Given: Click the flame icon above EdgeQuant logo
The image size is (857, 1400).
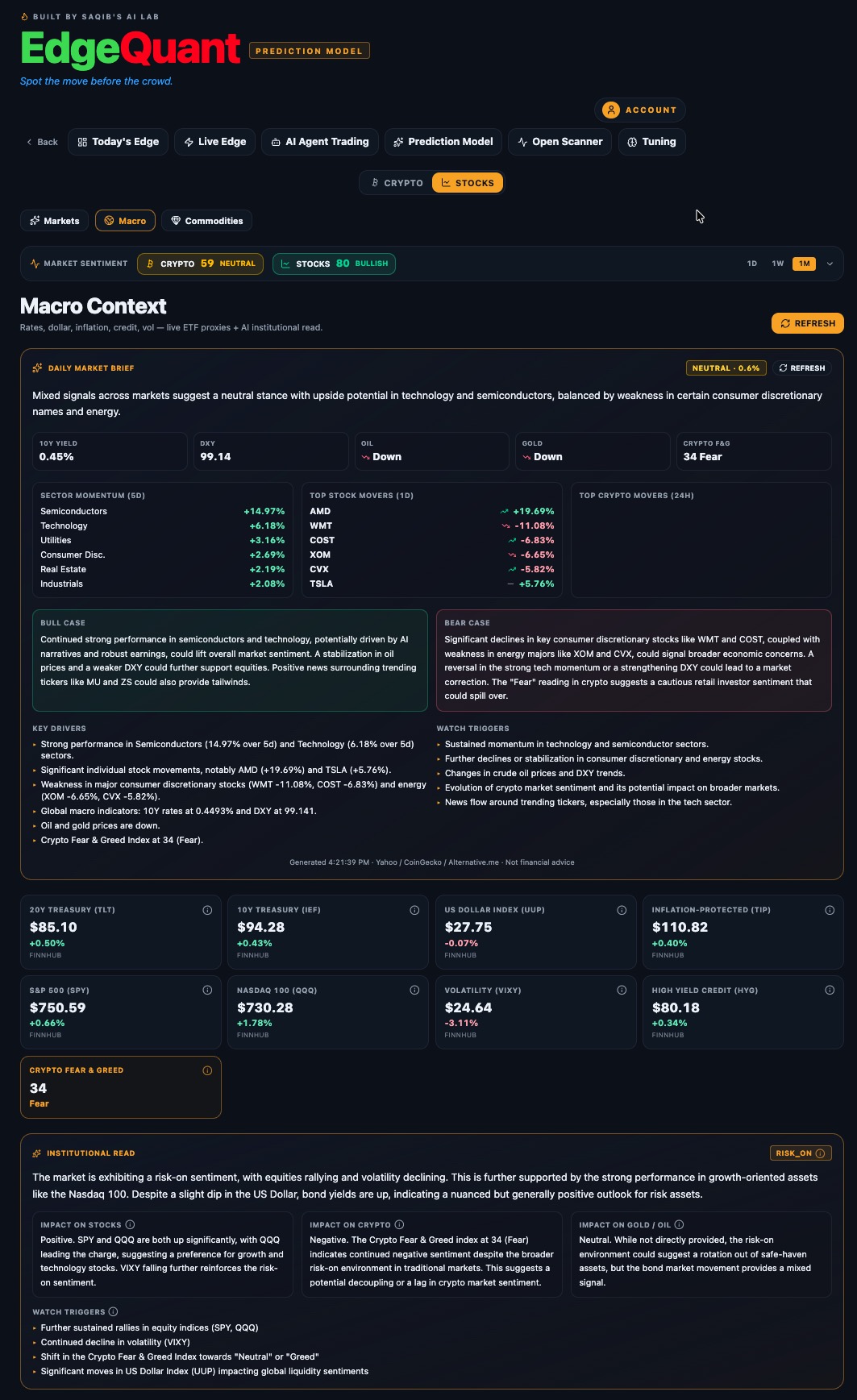Looking at the screenshot, I should pos(24,16).
